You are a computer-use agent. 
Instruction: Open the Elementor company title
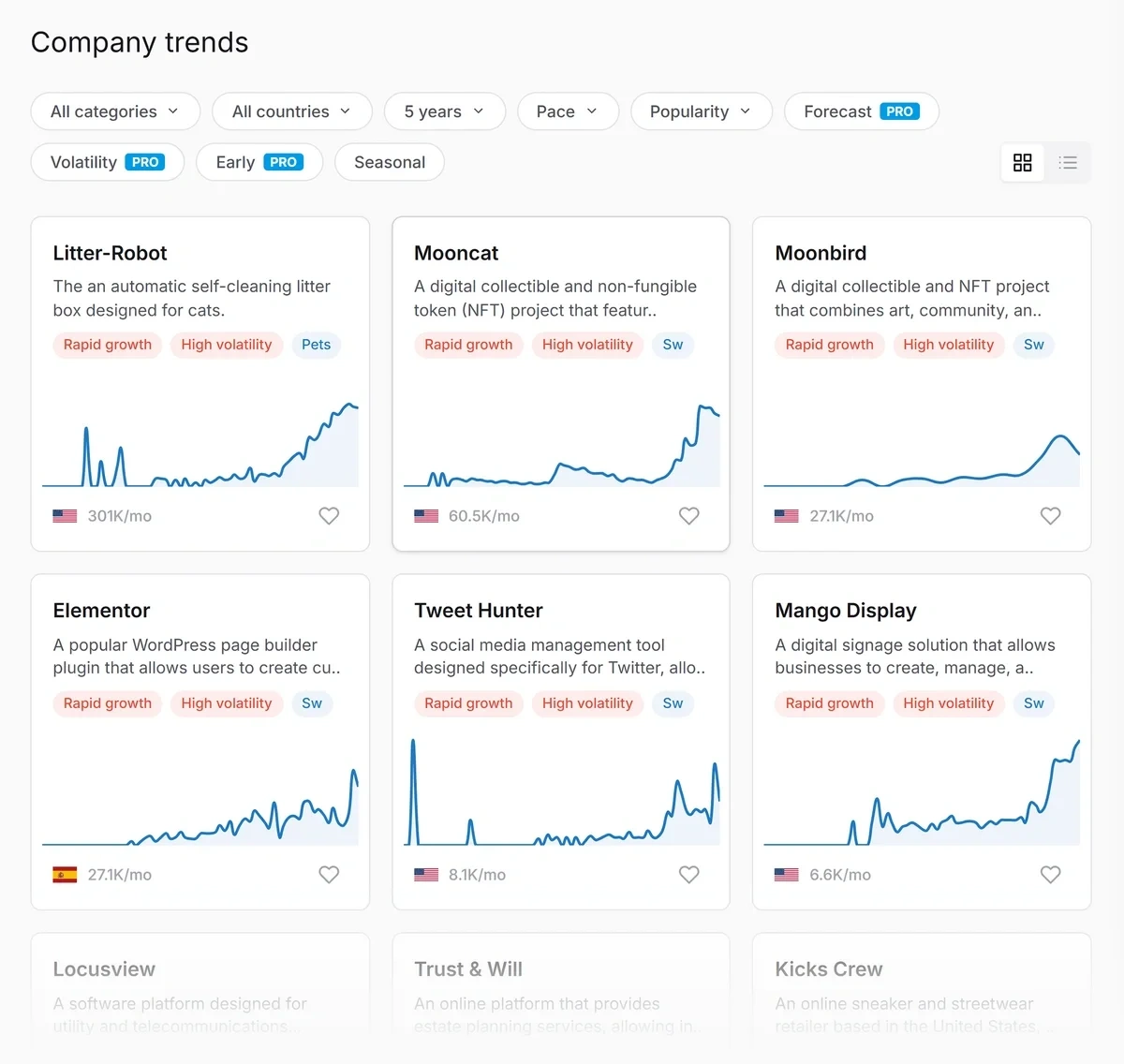101,611
